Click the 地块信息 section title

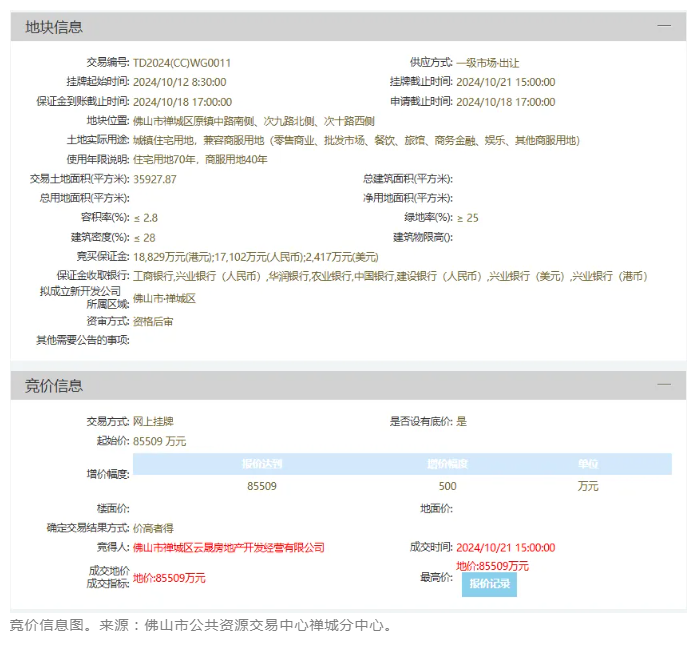[x=54, y=27]
